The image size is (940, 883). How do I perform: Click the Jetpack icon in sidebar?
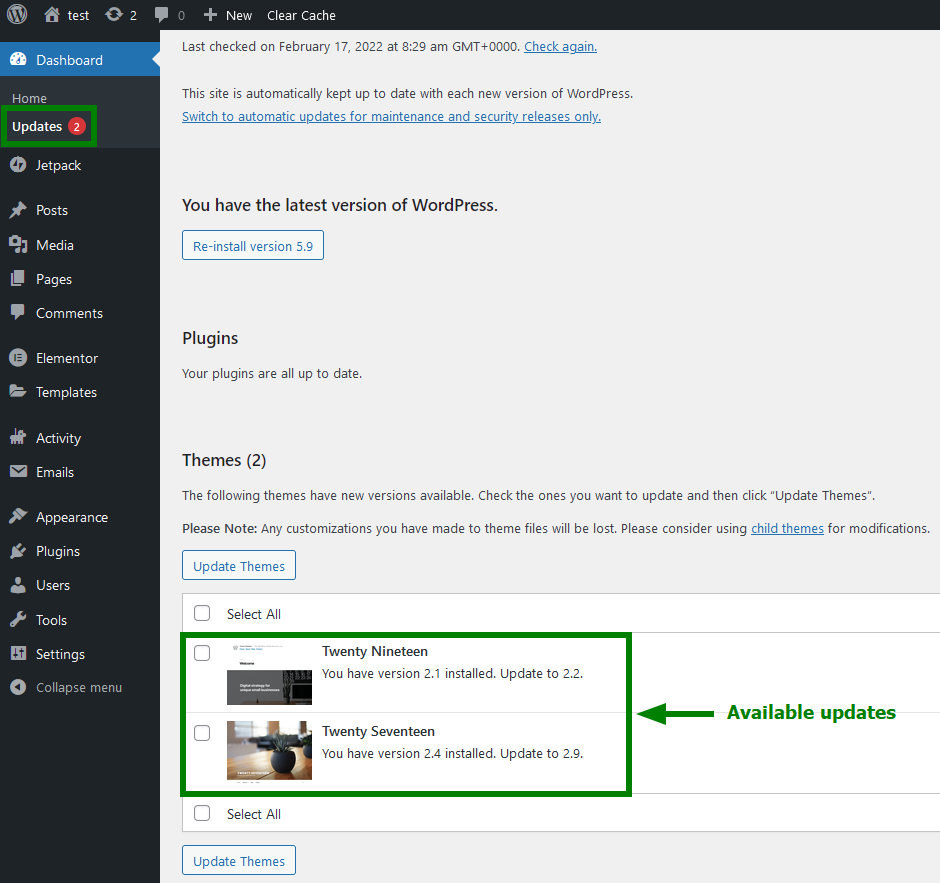[x=19, y=165]
